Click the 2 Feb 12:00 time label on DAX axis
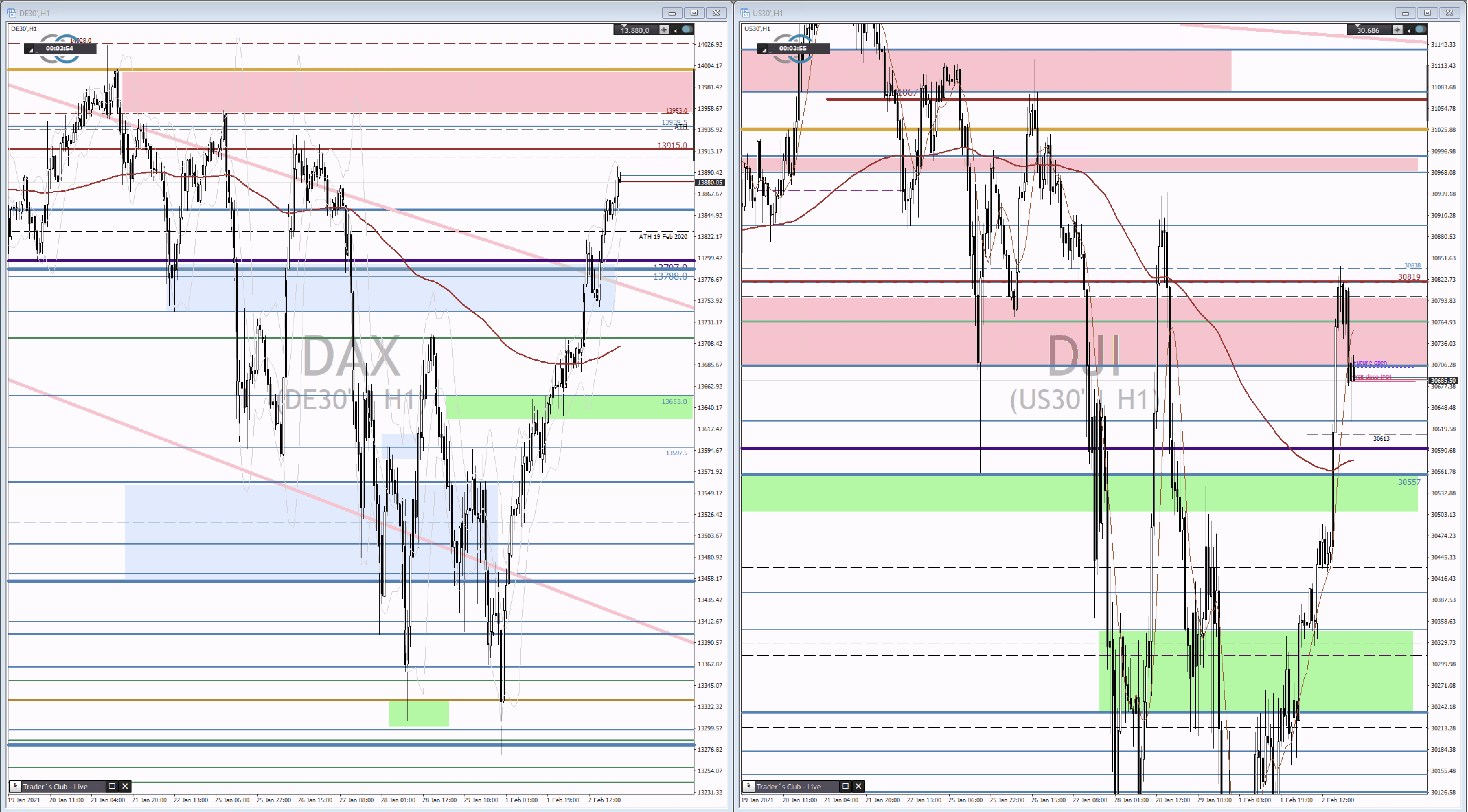The height and width of the screenshot is (812, 1468). tap(604, 800)
